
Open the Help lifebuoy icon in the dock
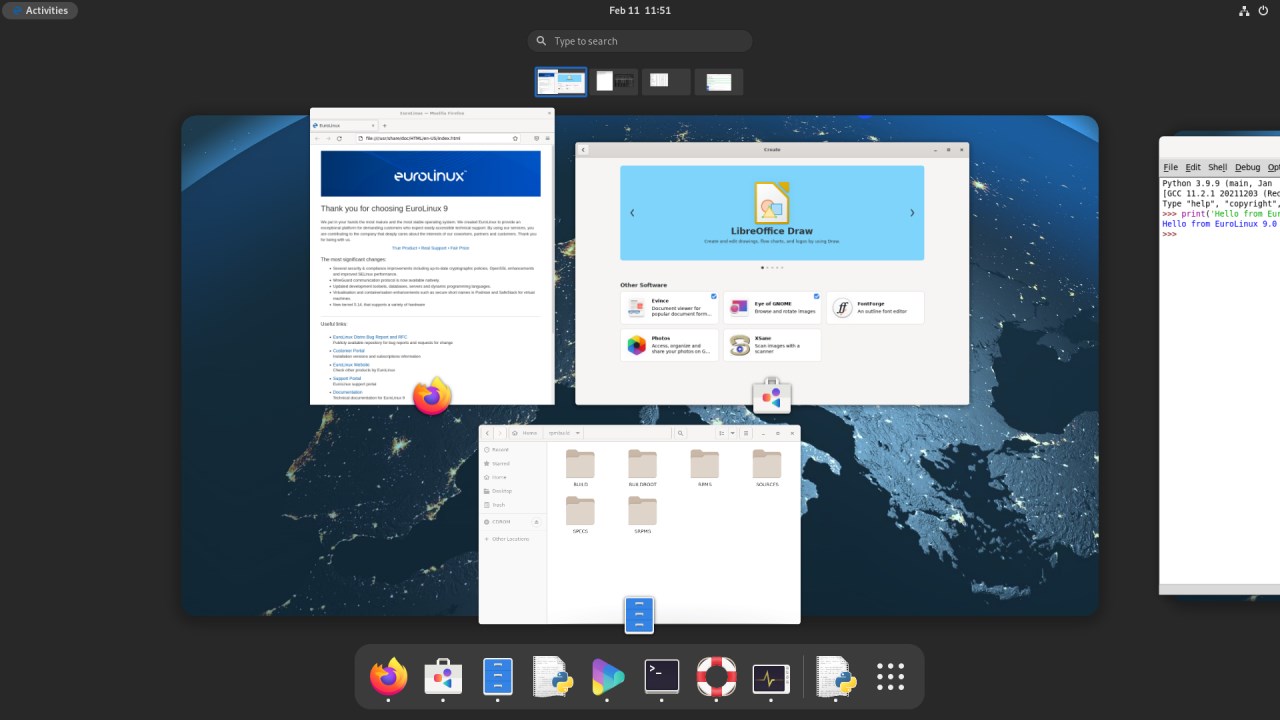click(716, 677)
